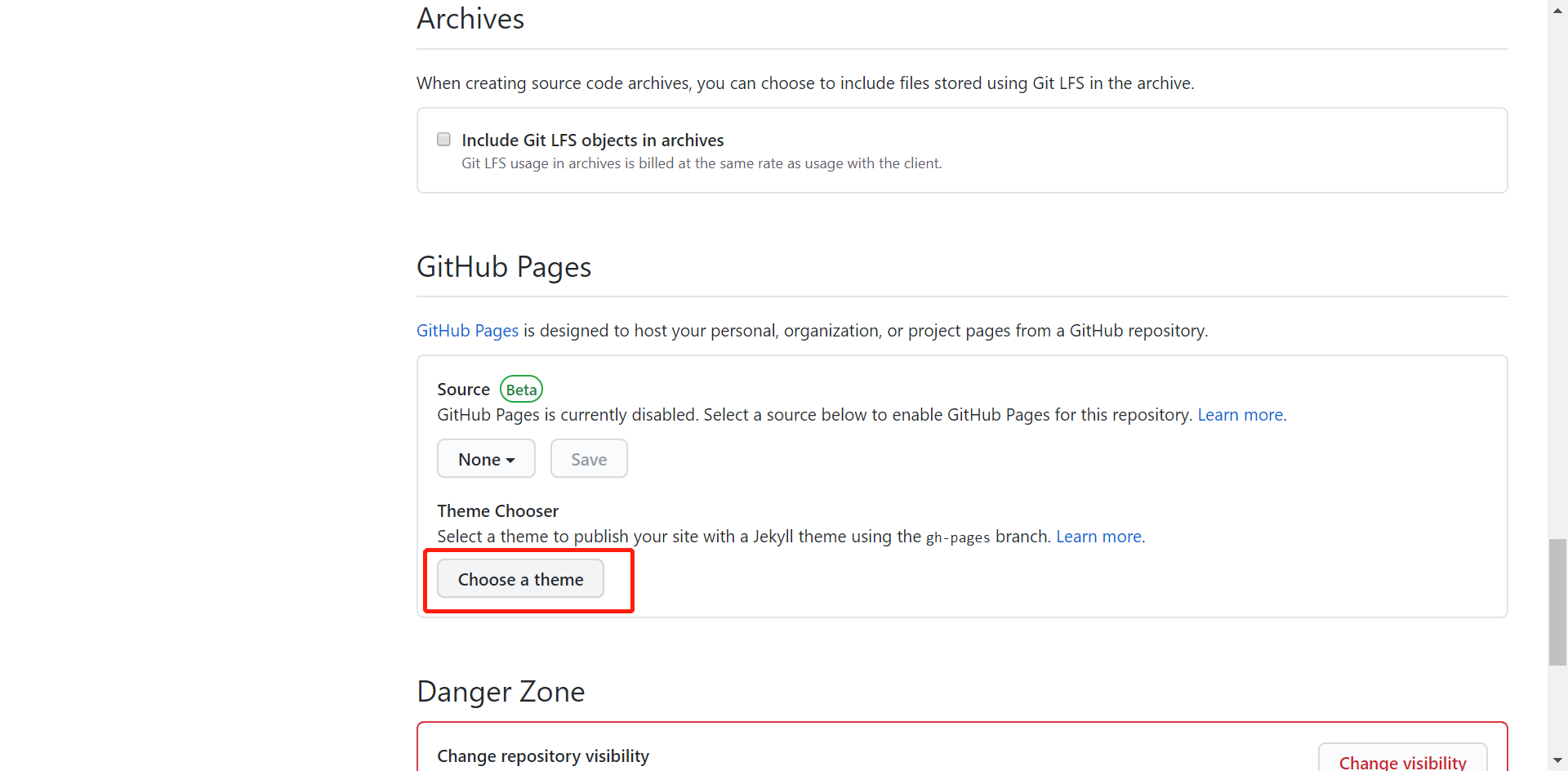Click the Change repository visibility text
The height and width of the screenshot is (771, 1568).
tap(543, 756)
